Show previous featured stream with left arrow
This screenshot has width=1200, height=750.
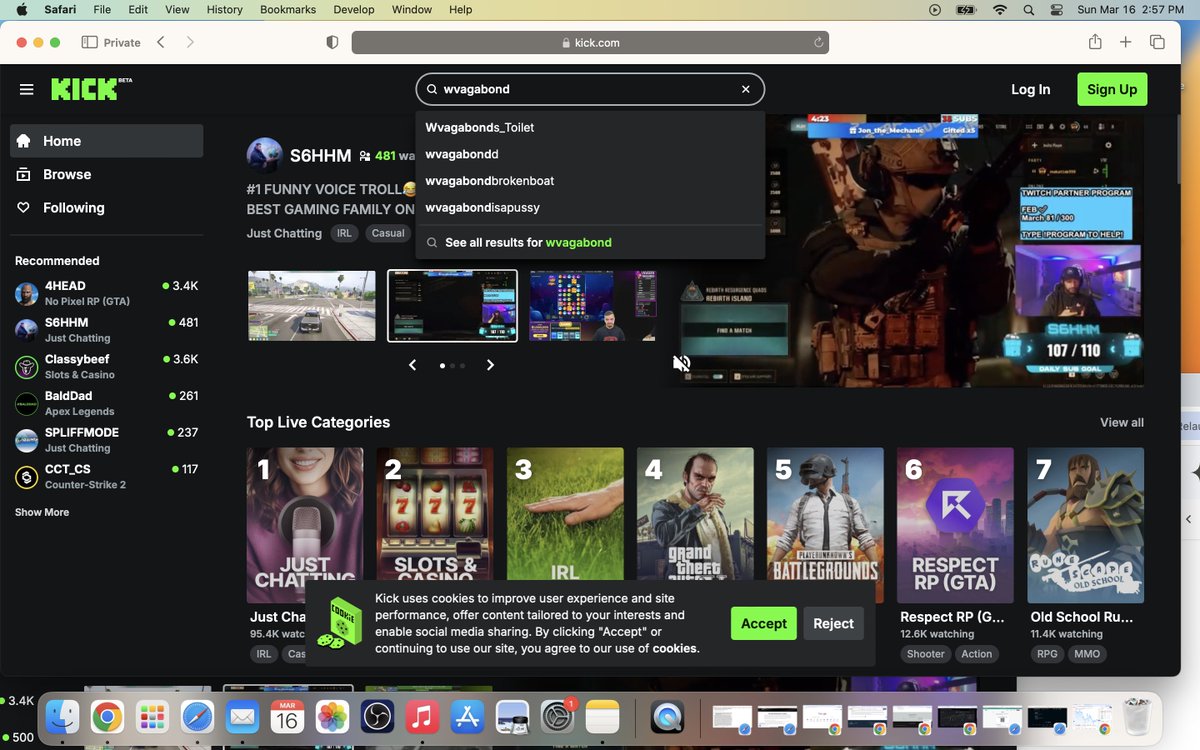pos(412,365)
